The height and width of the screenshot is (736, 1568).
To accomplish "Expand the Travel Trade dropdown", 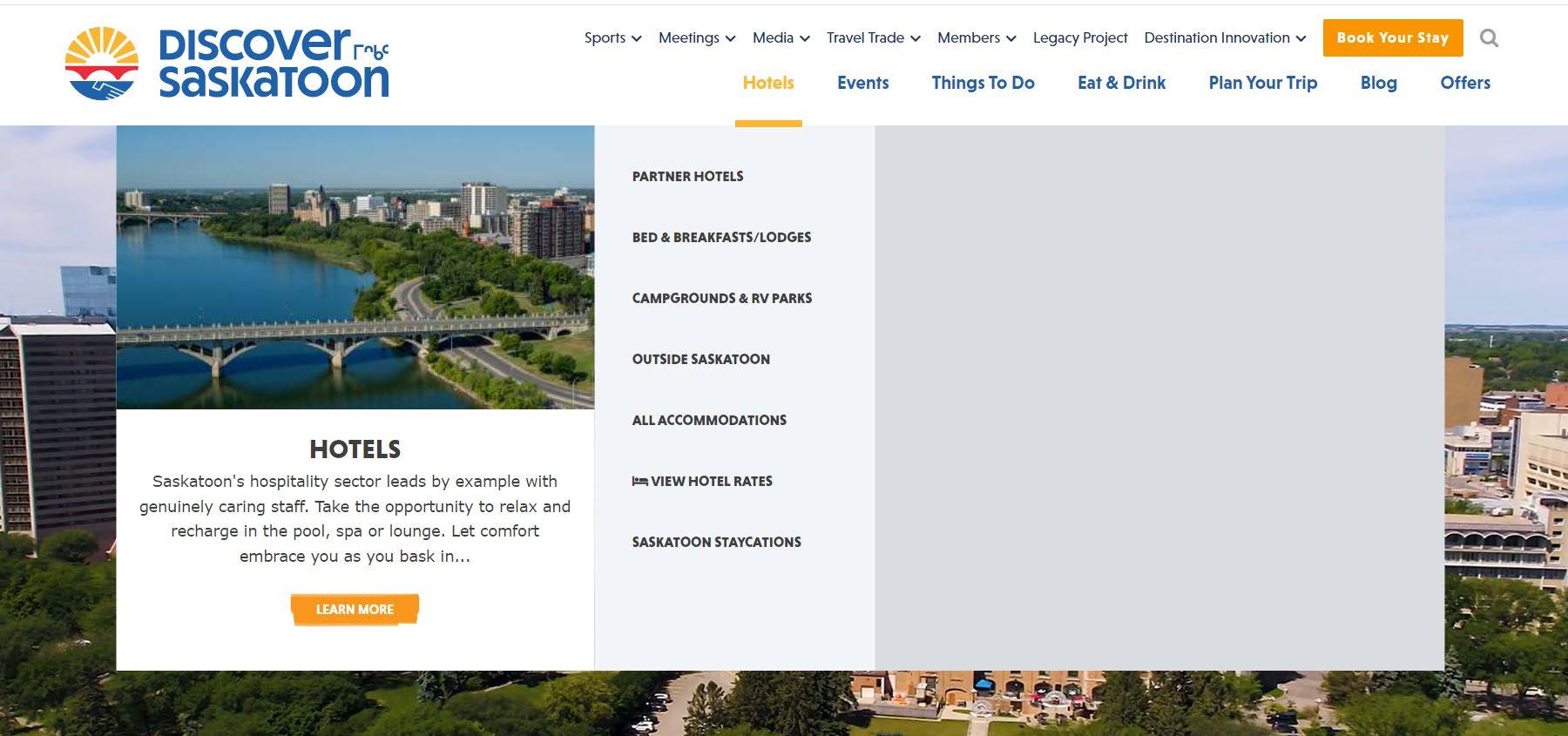I will (873, 37).
